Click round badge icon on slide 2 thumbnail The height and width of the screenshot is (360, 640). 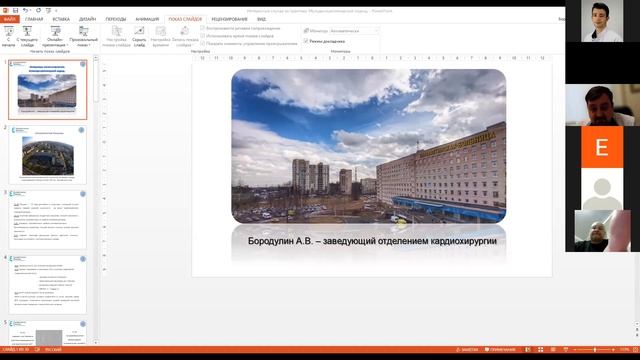pyautogui.click(x=81, y=130)
